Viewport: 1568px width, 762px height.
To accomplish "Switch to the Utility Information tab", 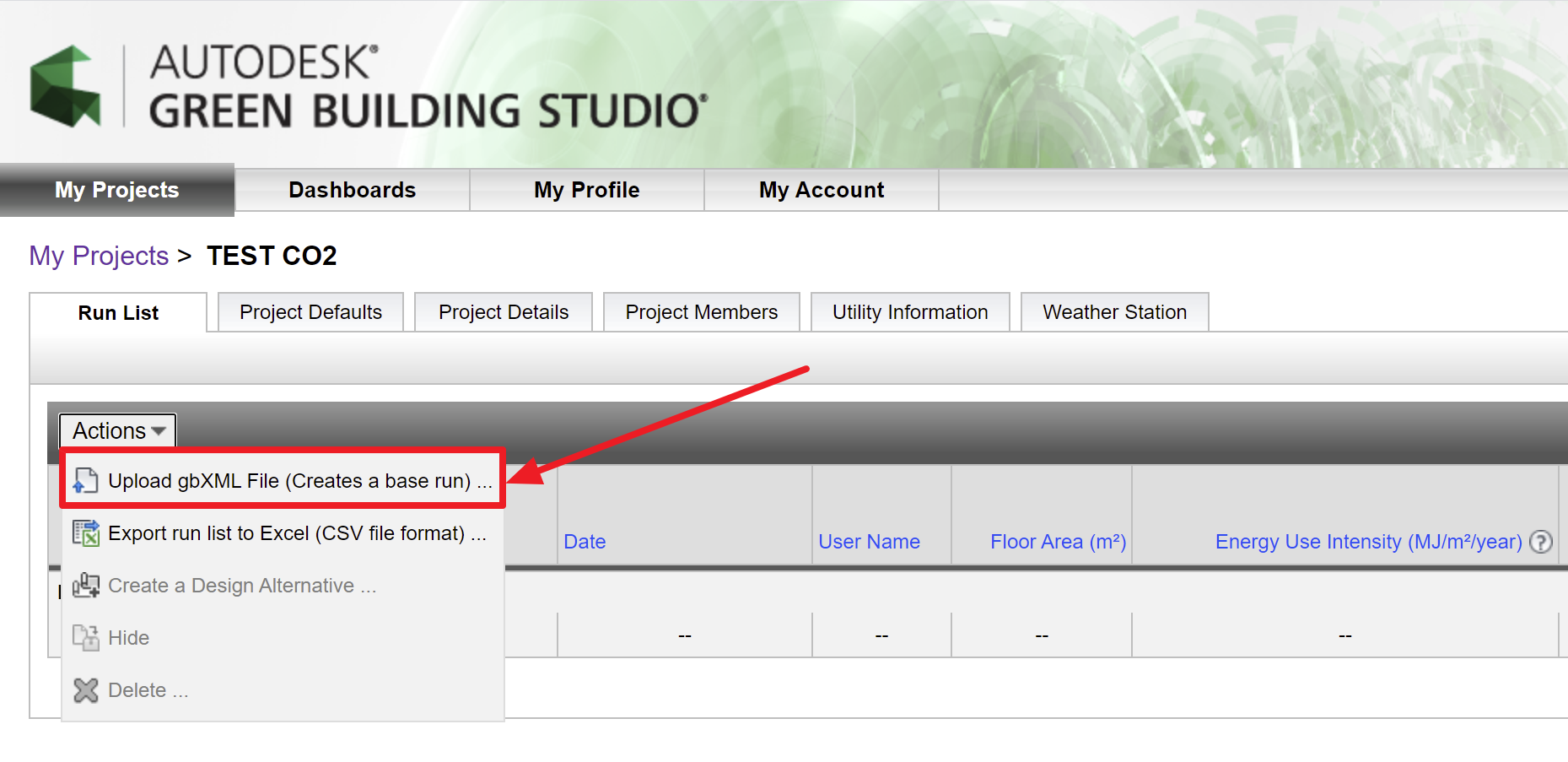I will 909,311.
